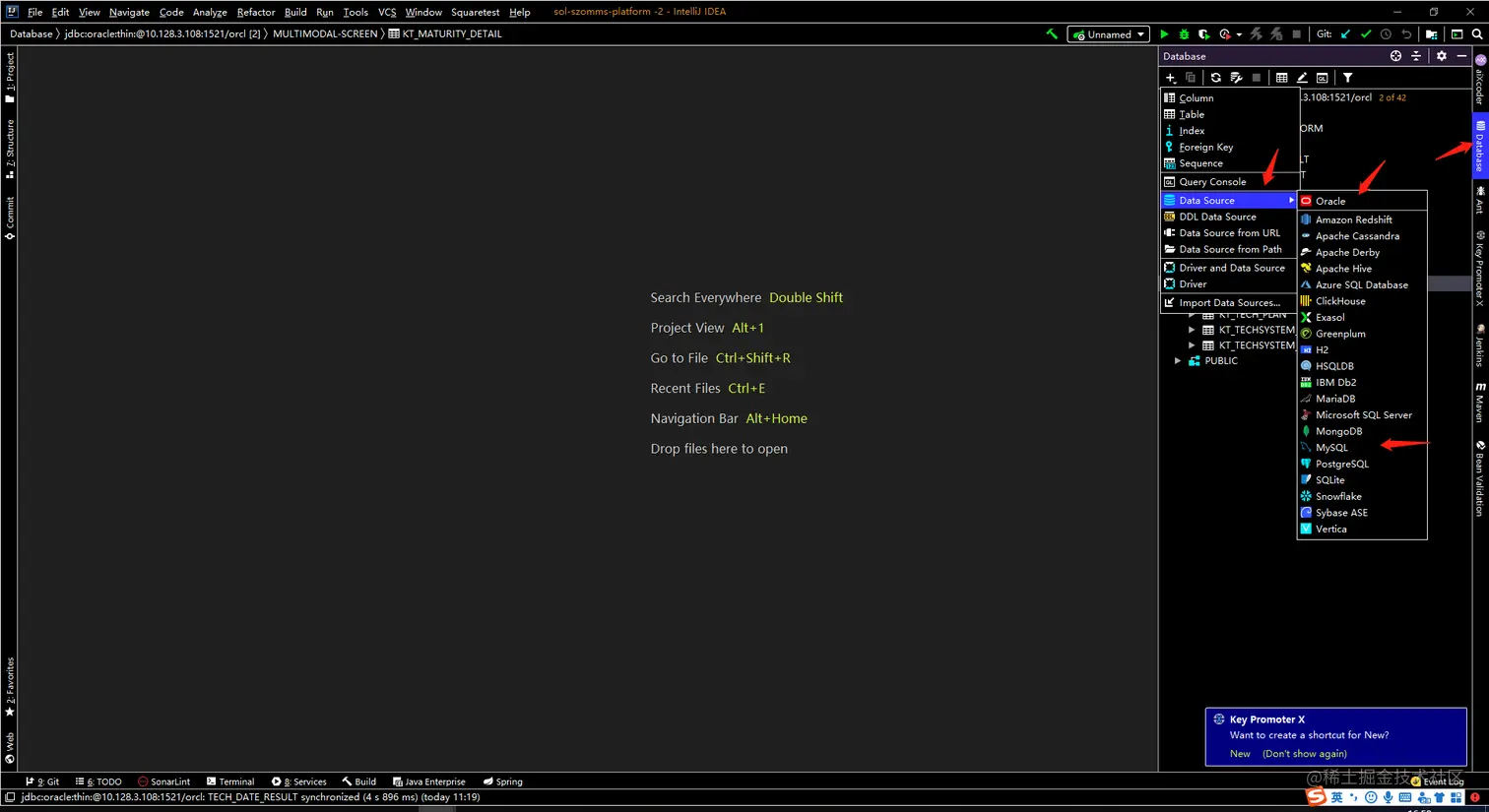Start debugging with the green bug icon
This screenshot has width=1489, height=812.
pyautogui.click(x=1184, y=33)
